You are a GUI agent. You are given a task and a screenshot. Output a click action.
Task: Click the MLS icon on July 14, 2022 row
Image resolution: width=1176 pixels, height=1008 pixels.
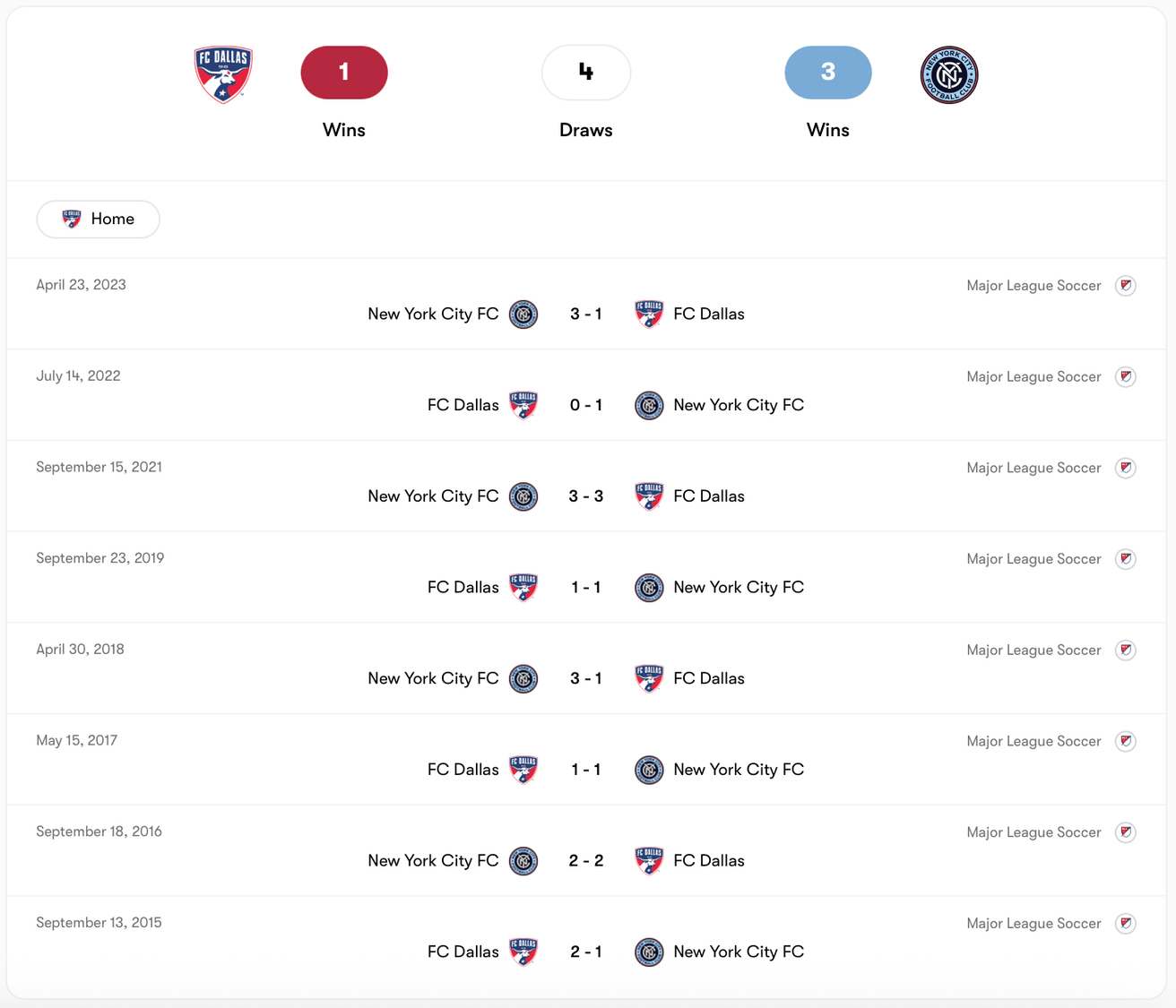(x=1126, y=377)
